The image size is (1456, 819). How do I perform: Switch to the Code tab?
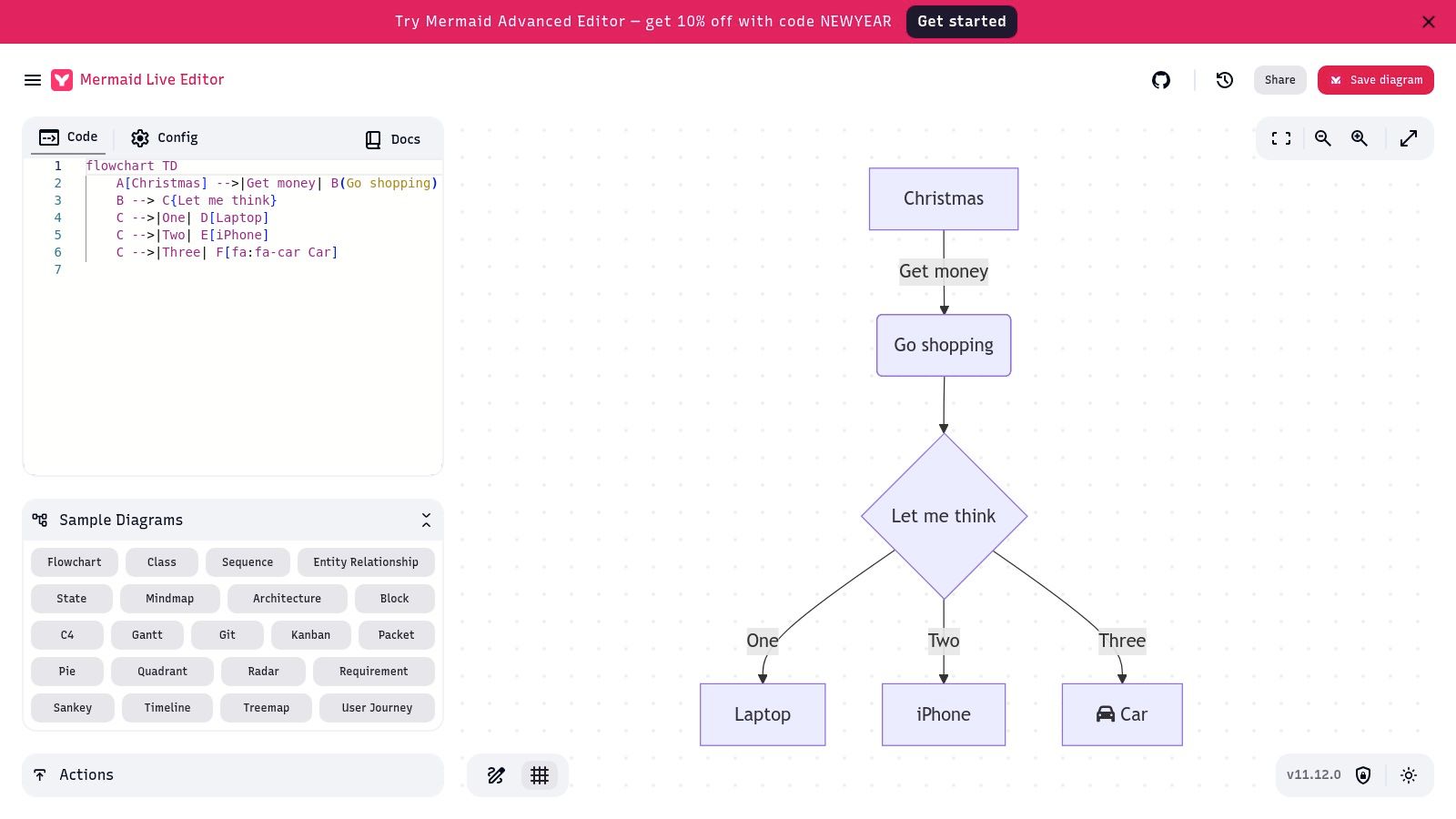(68, 137)
